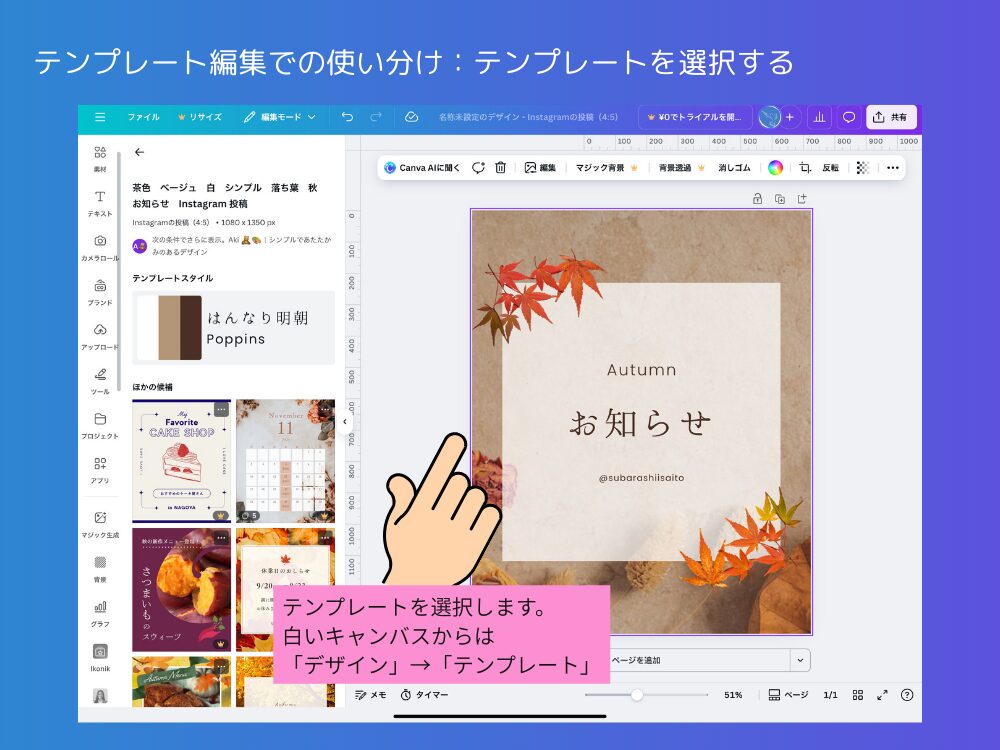The height and width of the screenshot is (750, 1000).
Task: Open the ••• more options menu
Action: pyautogui.click(x=892, y=168)
